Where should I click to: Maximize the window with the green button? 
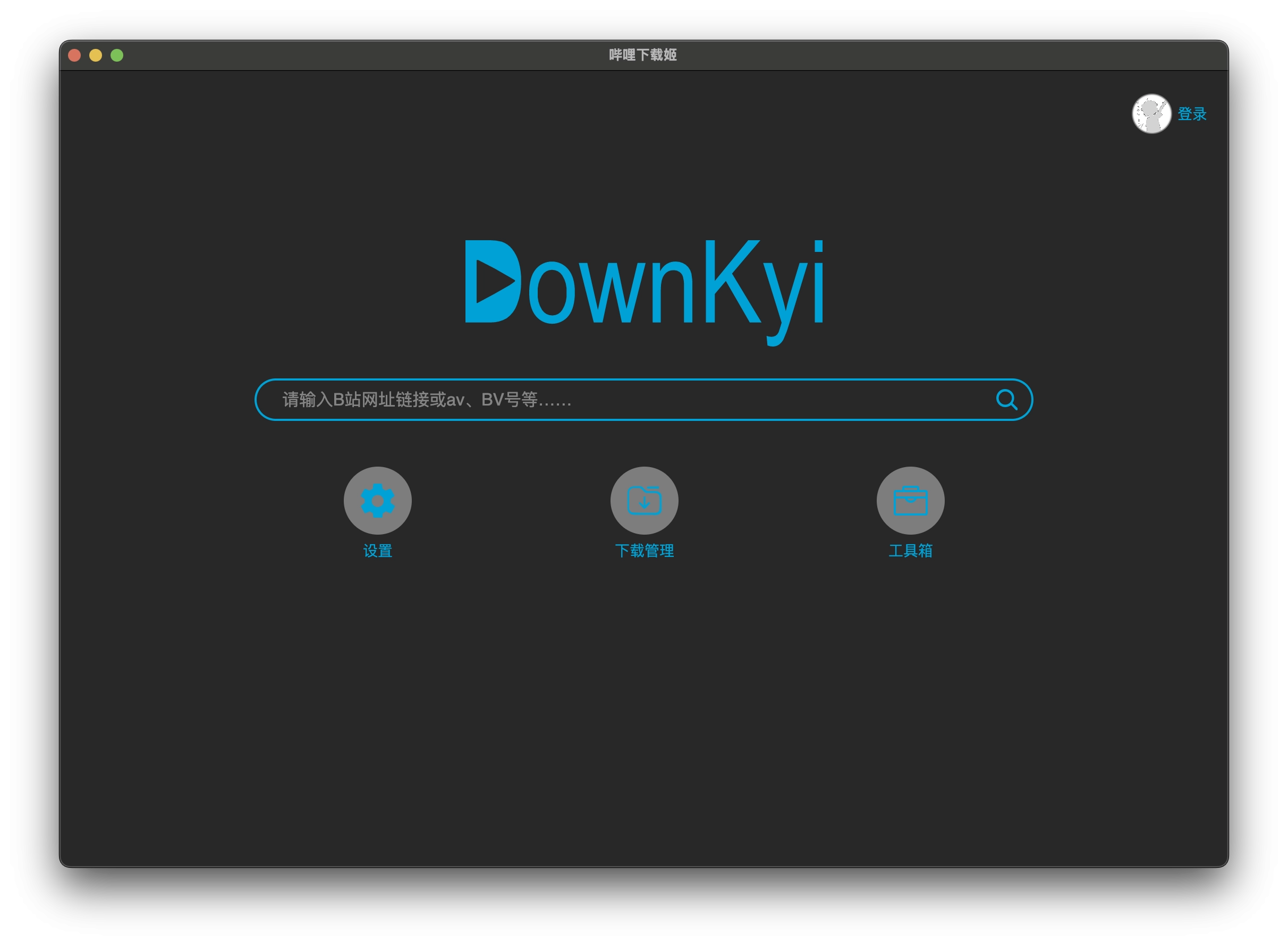[x=117, y=55]
